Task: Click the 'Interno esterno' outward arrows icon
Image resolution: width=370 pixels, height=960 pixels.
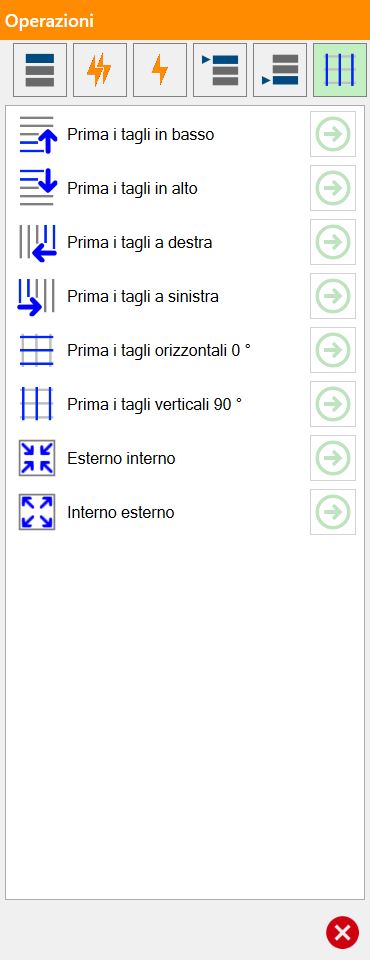Action: pos(37,512)
